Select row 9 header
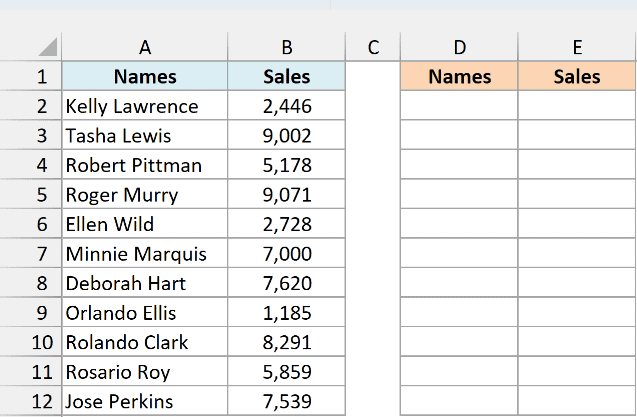The width and height of the screenshot is (637, 417). pos(31,312)
